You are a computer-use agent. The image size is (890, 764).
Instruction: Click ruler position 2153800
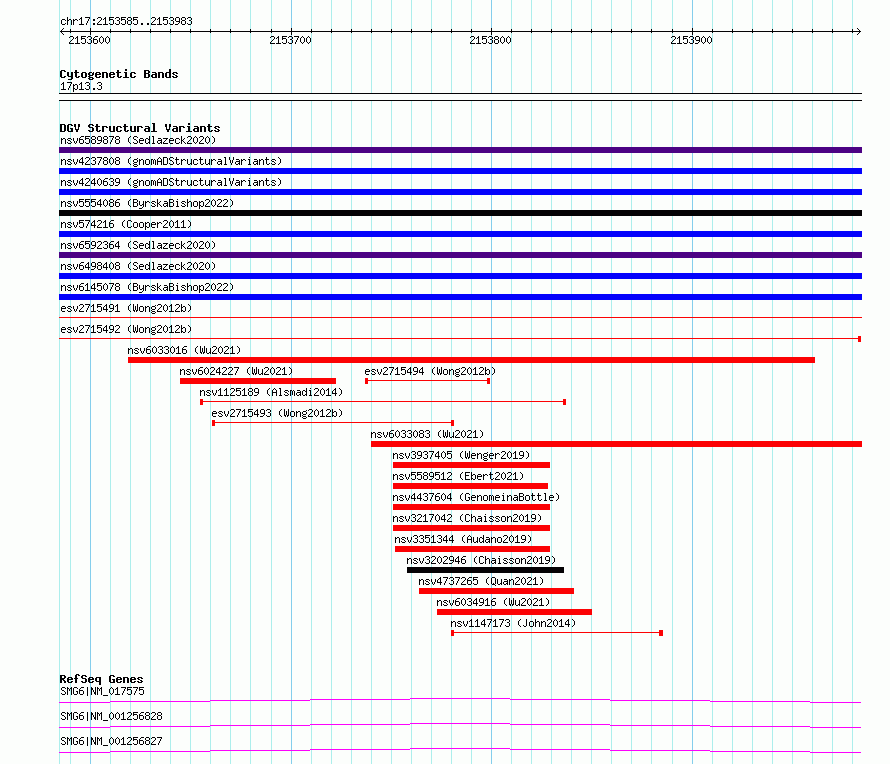[x=490, y=40]
